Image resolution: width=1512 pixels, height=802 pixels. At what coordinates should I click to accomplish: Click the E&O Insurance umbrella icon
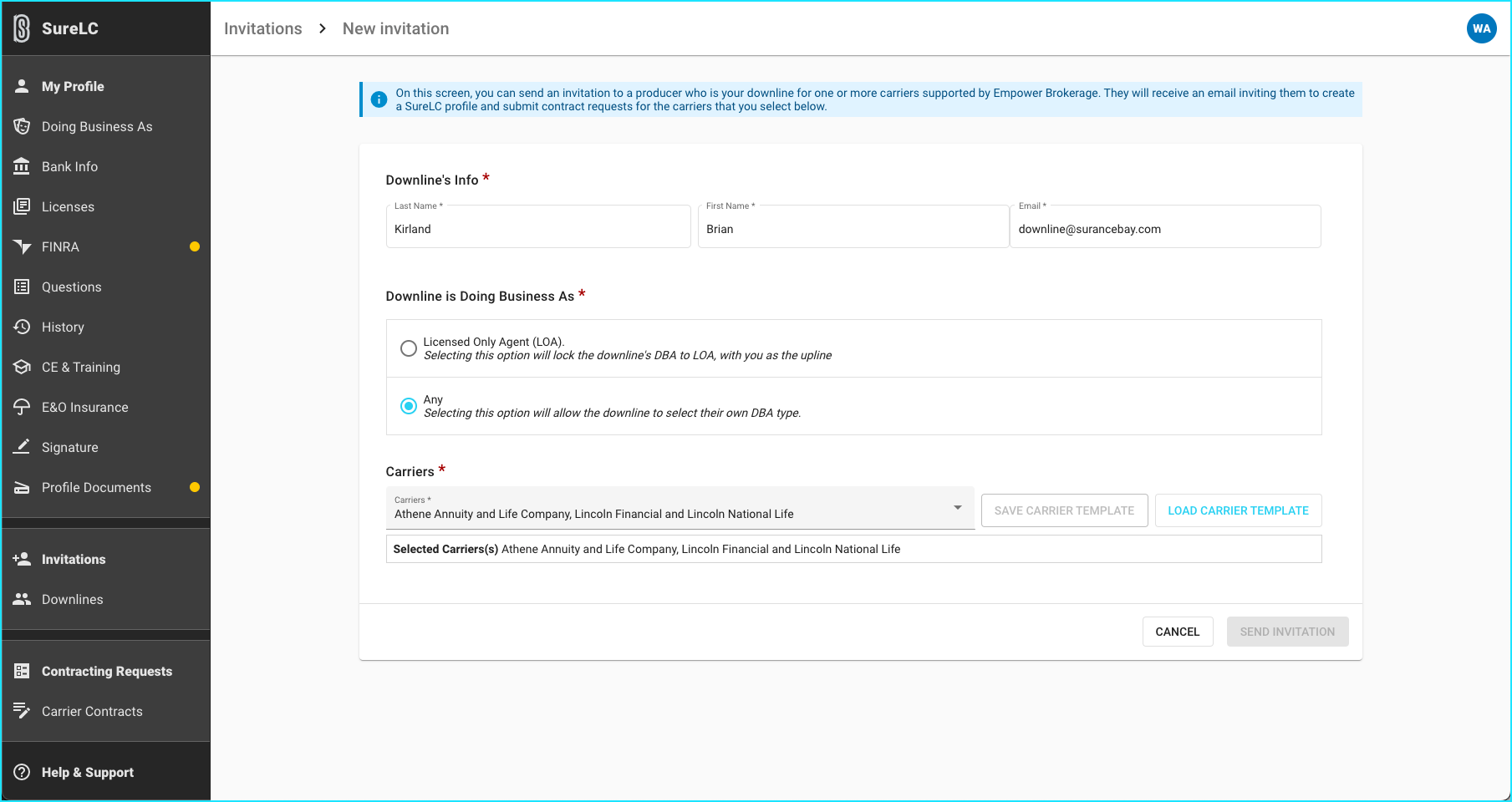23,407
